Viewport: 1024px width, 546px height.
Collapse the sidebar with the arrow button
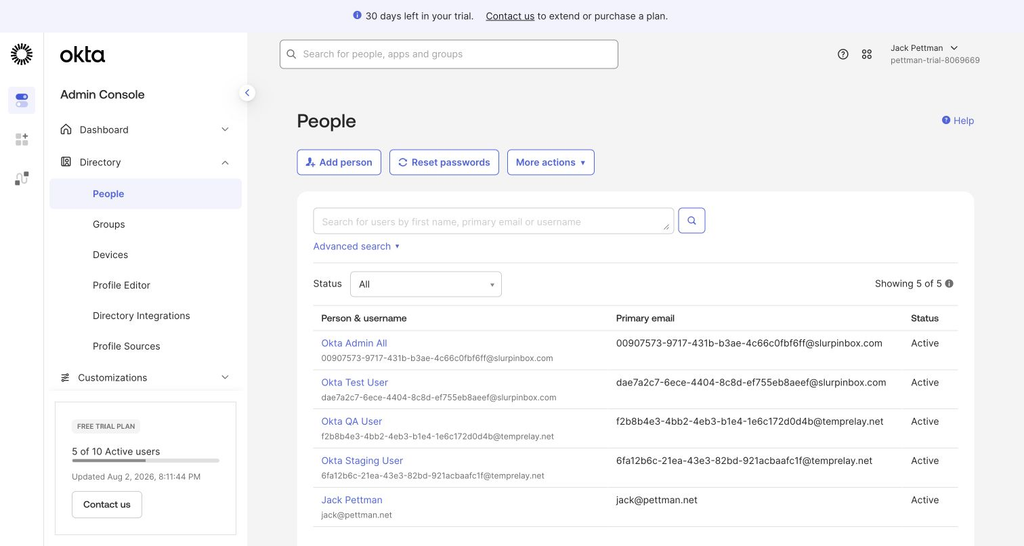click(247, 93)
